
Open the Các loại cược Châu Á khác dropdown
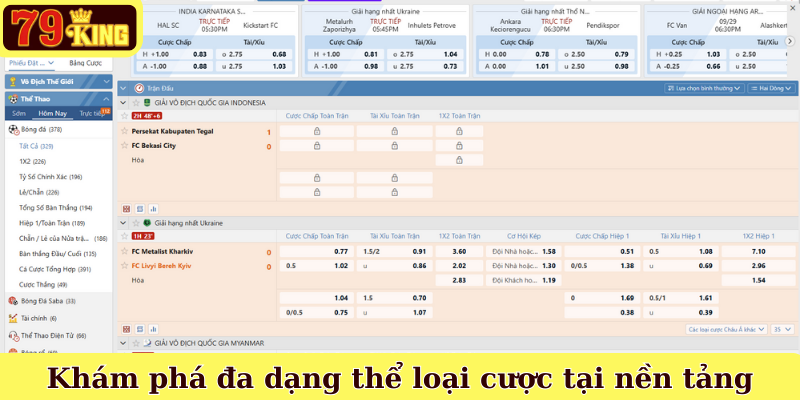click(727, 329)
